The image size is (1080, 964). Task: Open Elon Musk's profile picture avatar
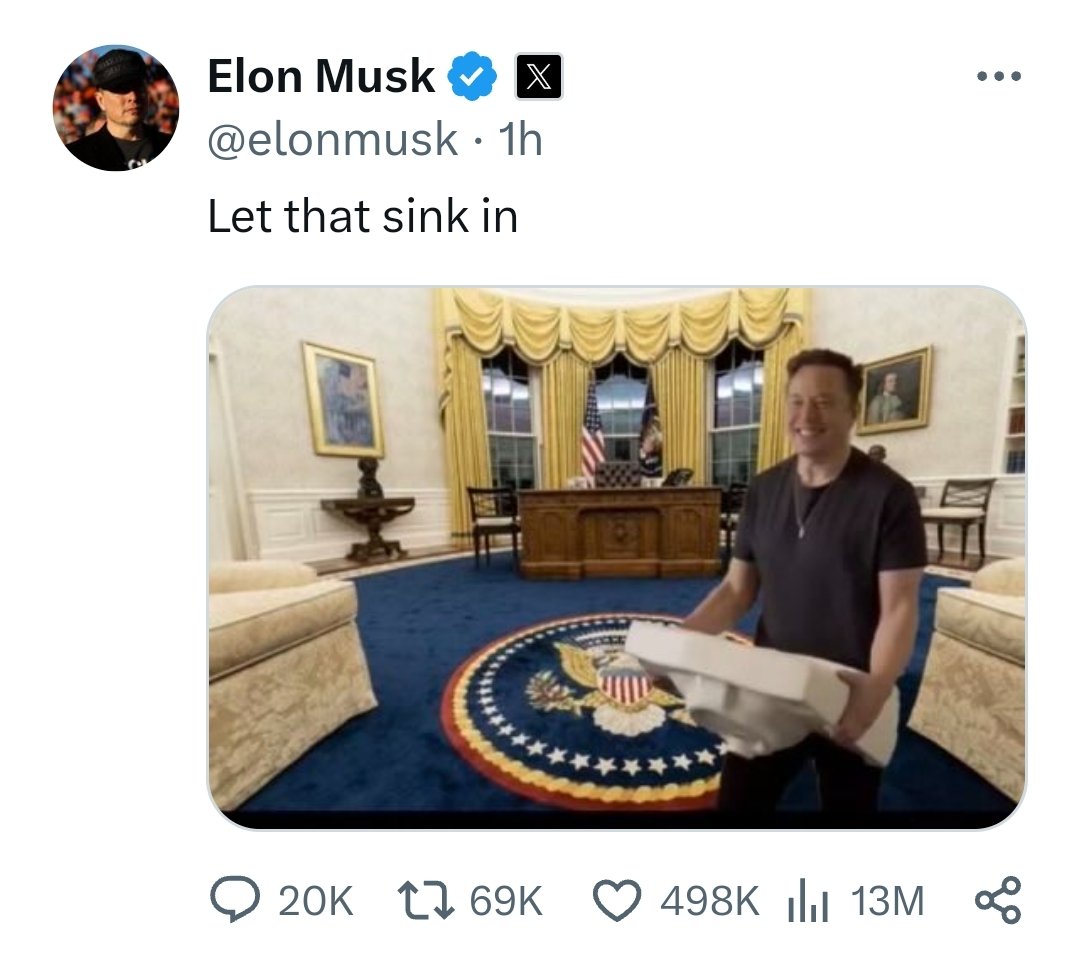coord(116,107)
